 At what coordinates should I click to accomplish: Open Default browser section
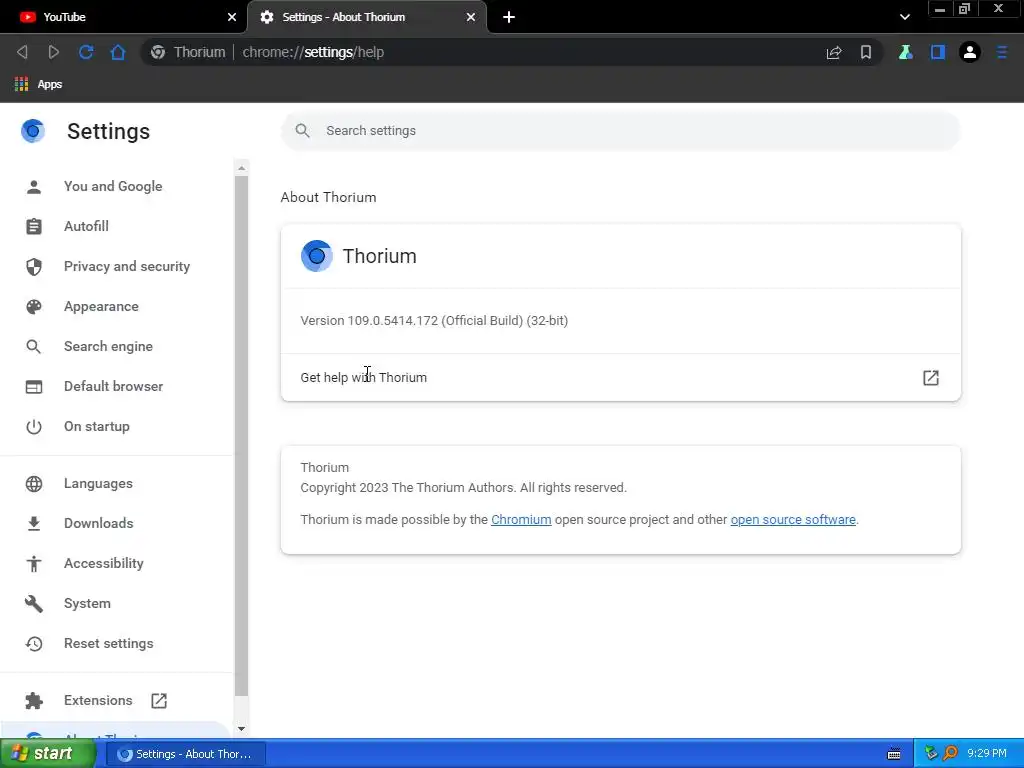114,387
